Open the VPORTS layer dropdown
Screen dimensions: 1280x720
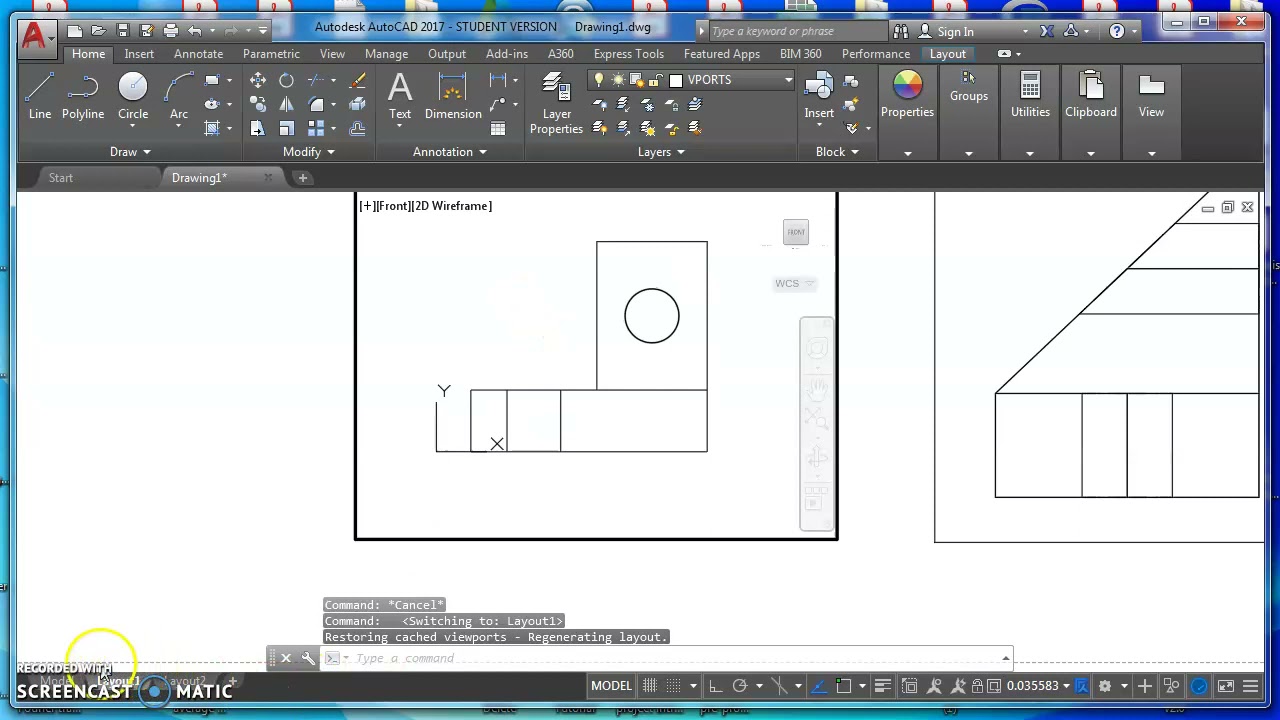tap(788, 80)
